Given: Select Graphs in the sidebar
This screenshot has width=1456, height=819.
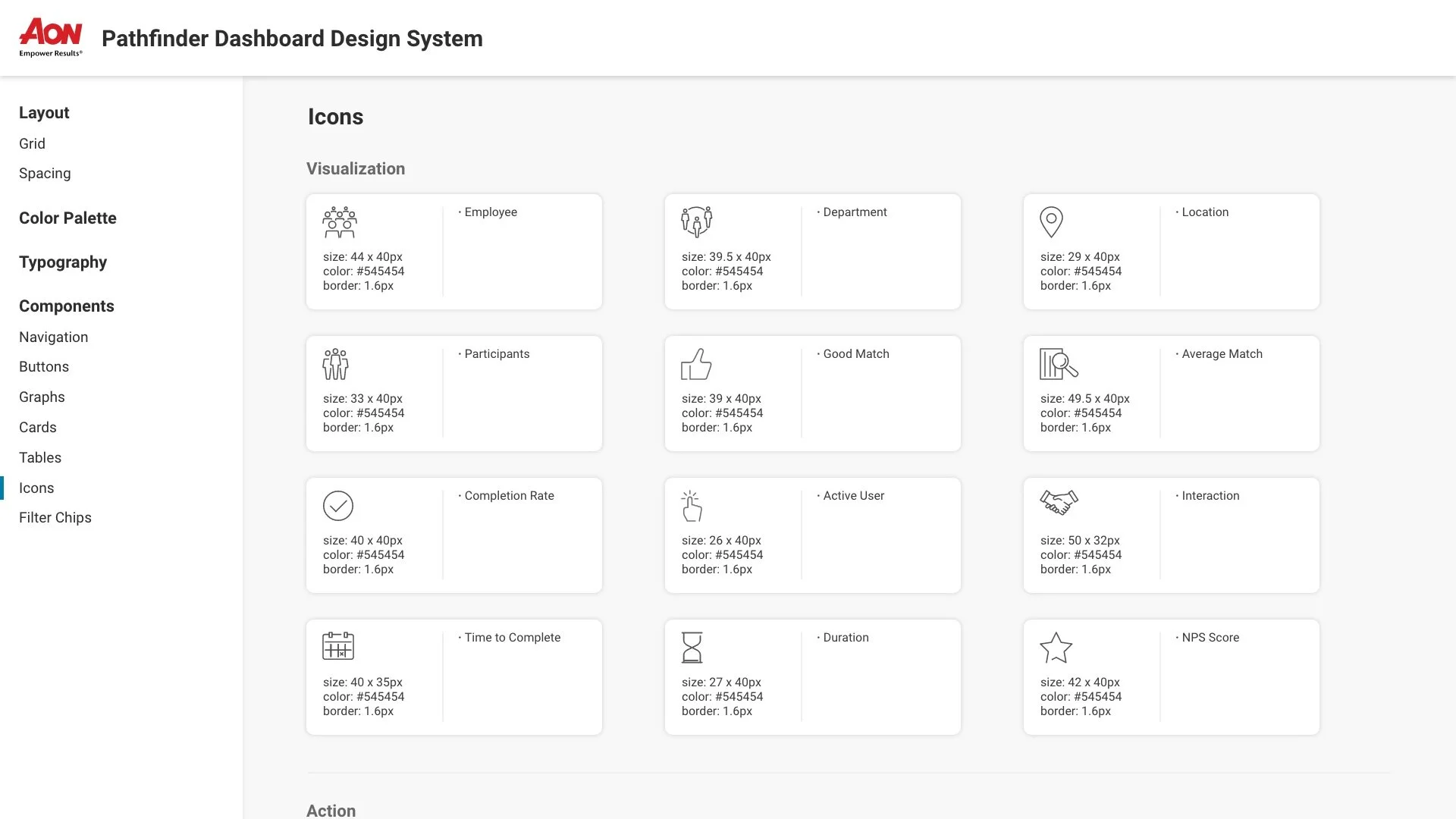Looking at the screenshot, I should pos(42,397).
